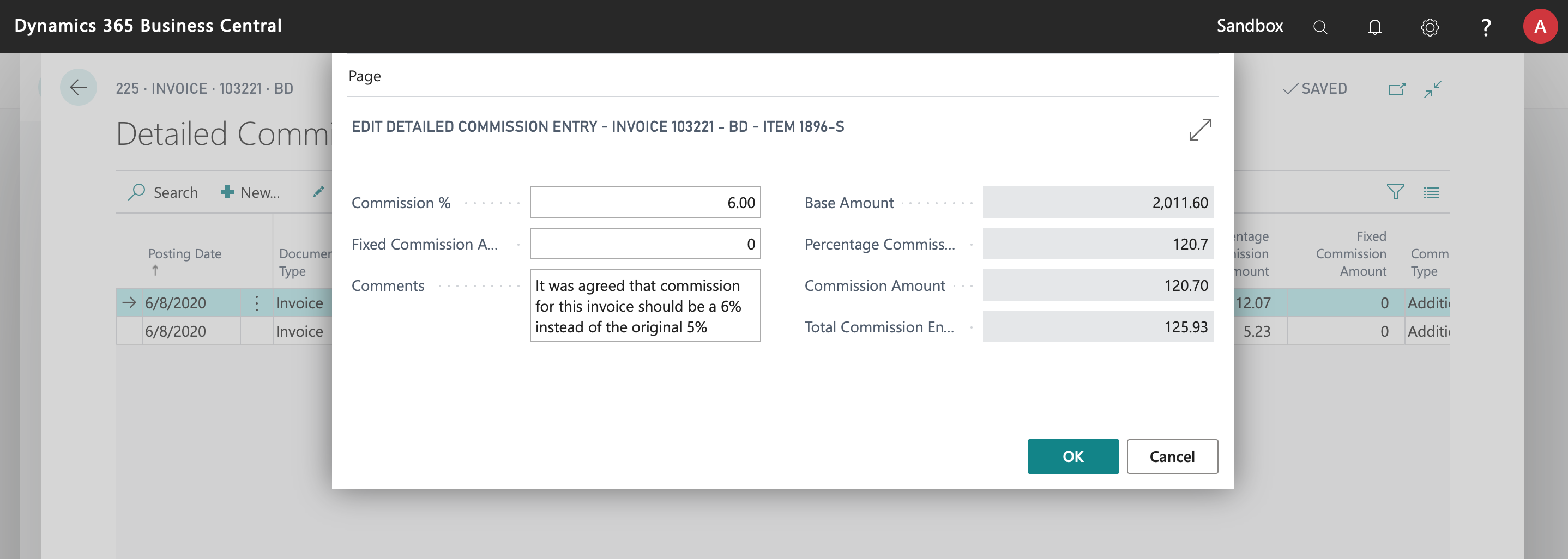The height and width of the screenshot is (559, 1568).
Task: Sort by the Posting Date column header
Action: click(184, 254)
